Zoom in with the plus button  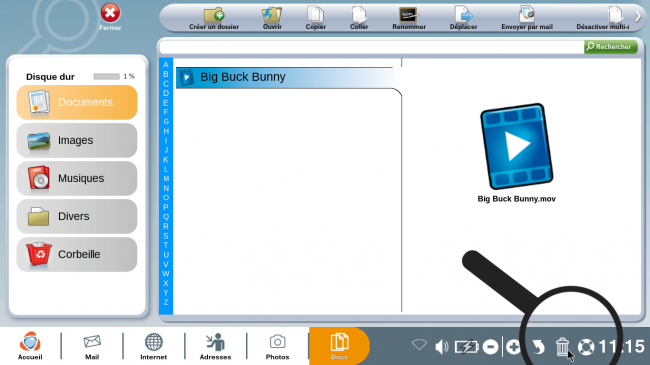pyautogui.click(x=513, y=347)
